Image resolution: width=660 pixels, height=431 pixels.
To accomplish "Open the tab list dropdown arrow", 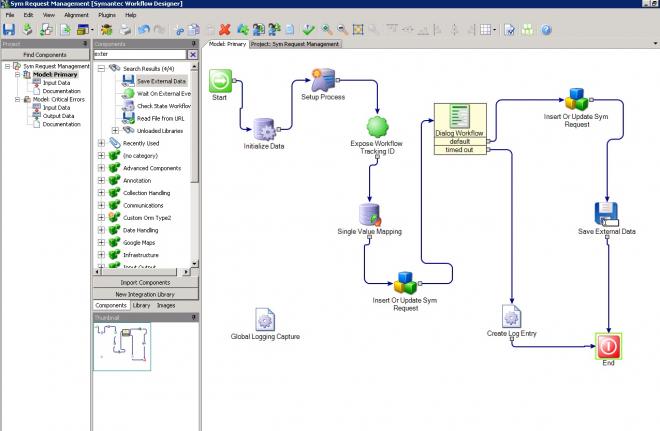I will [655, 43].
